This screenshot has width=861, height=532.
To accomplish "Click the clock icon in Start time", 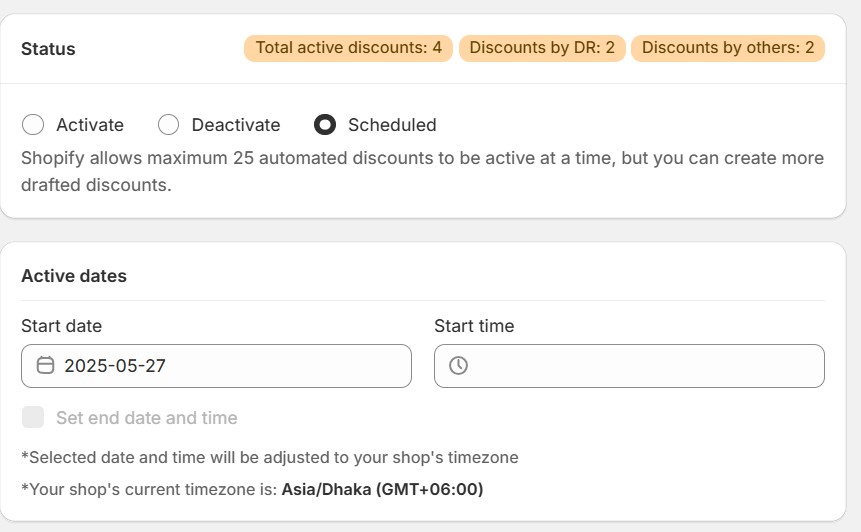I will click(x=458, y=366).
